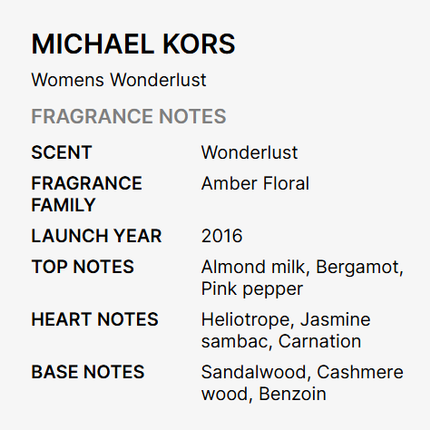Click the FRAGRANCE NOTES section heading
Image resolution: width=430 pixels, height=430 pixels.
coord(129,116)
